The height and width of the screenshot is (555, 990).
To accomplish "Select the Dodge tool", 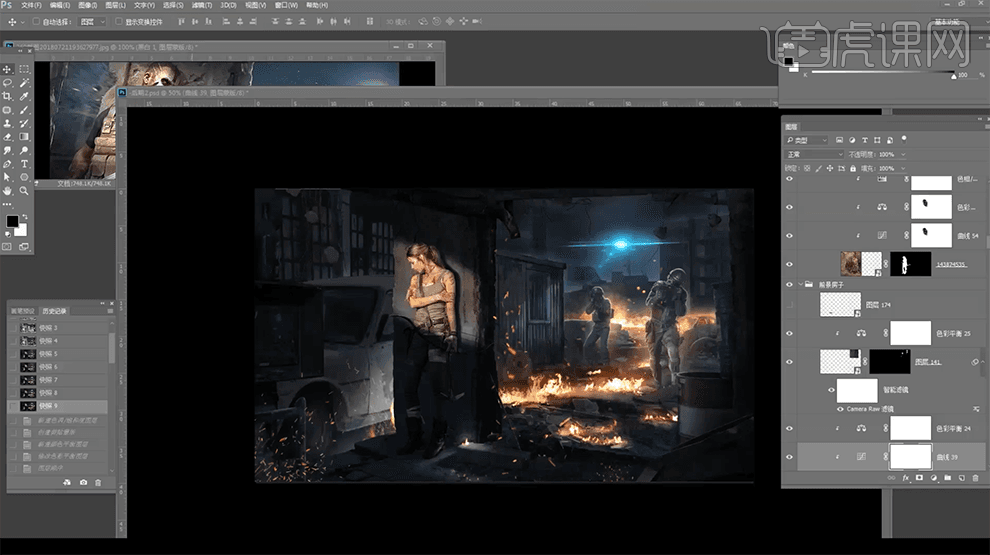I will (x=24, y=150).
